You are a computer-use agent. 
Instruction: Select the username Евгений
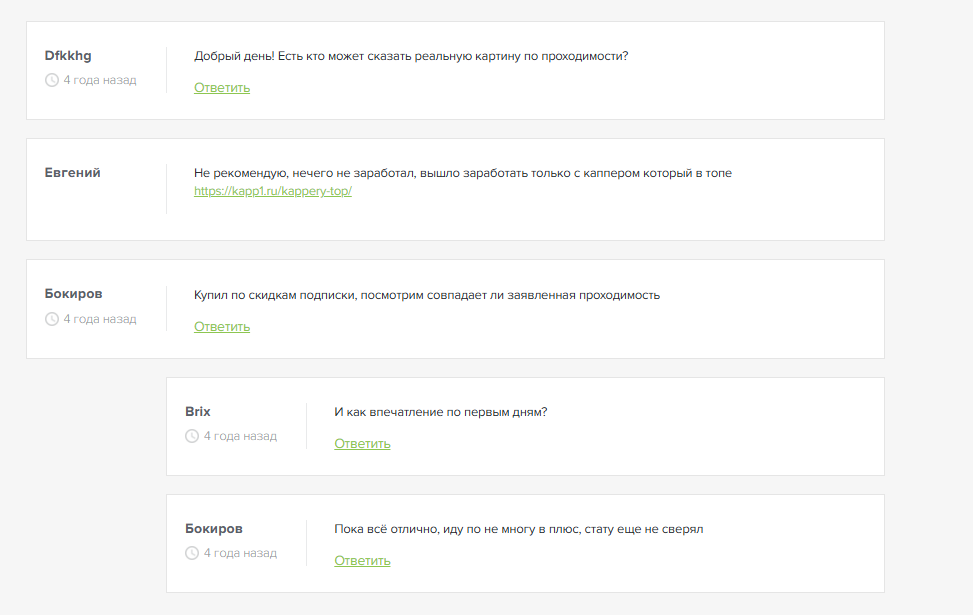pyautogui.click(x=71, y=172)
